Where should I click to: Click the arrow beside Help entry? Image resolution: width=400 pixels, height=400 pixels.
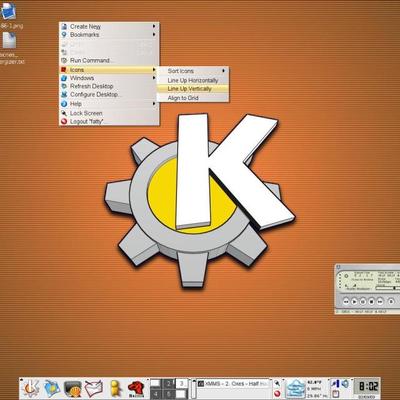[x=154, y=104]
